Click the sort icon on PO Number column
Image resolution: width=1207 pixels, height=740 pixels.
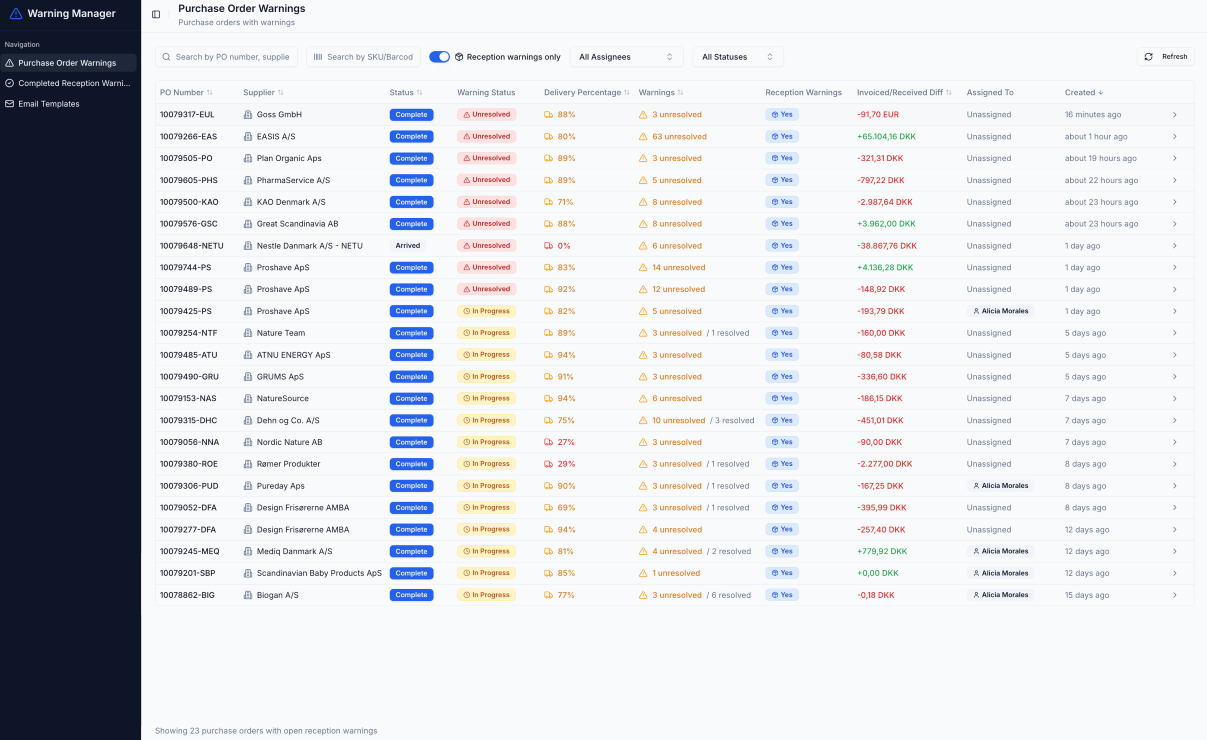[210, 93]
